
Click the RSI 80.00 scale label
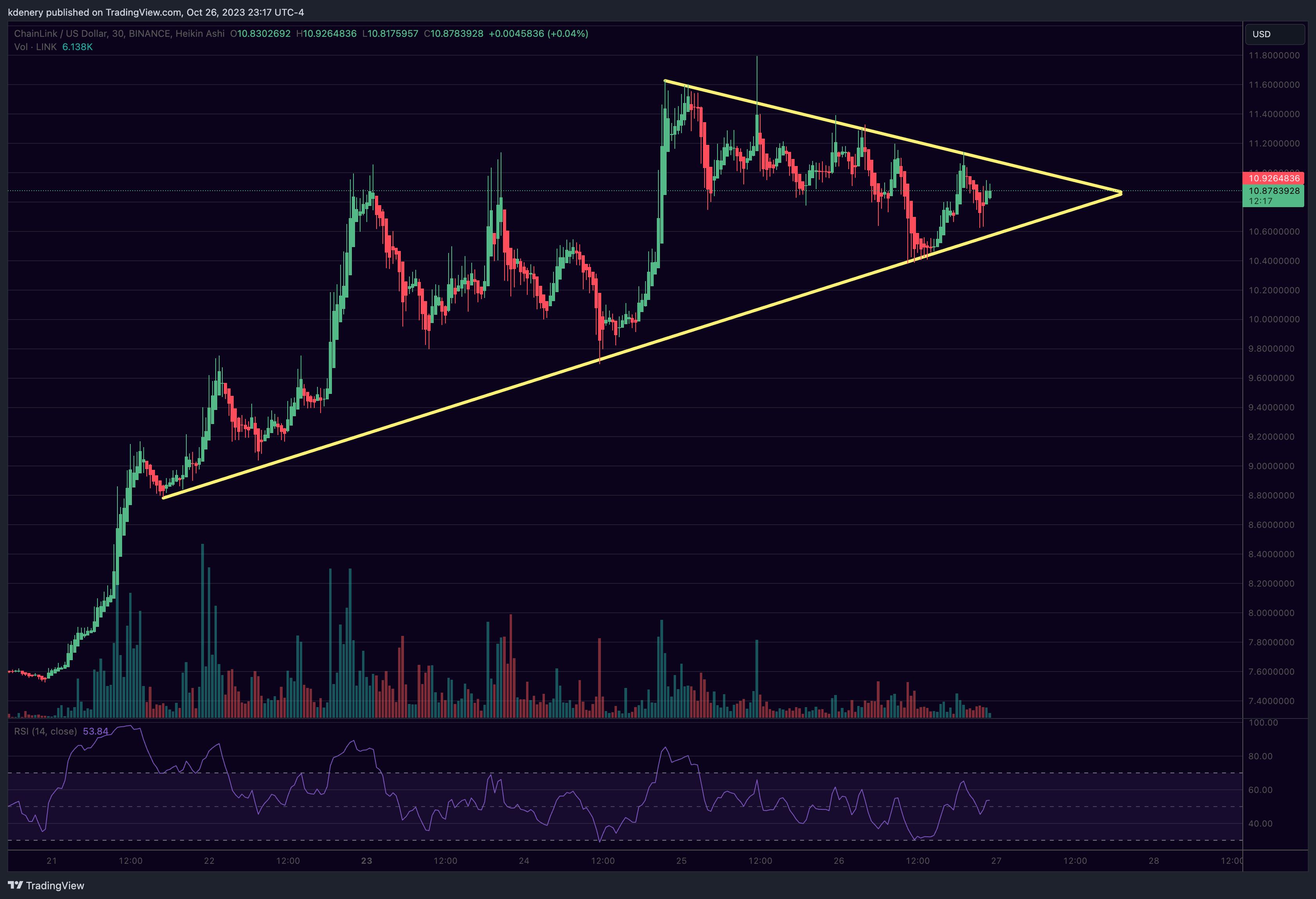pos(1260,756)
